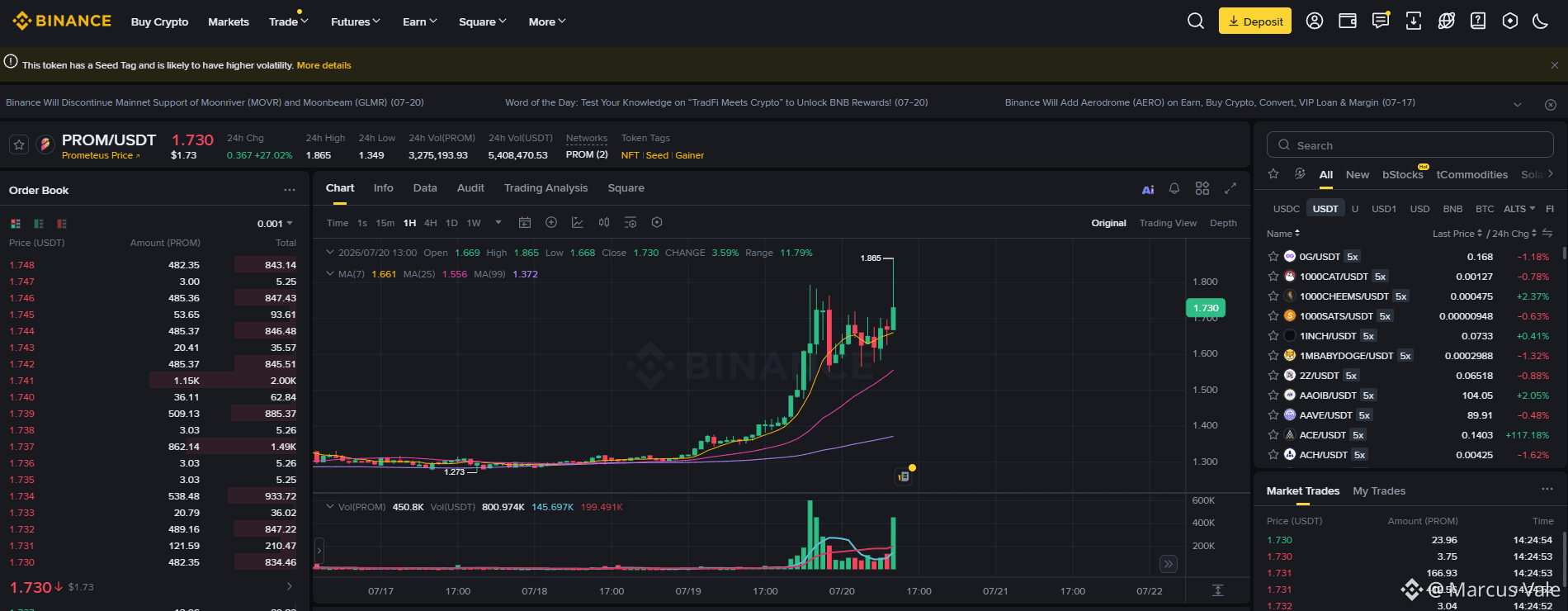Click the chart event marker icon
The height and width of the screenshot is (611, 1568).
tap(904, 476)
